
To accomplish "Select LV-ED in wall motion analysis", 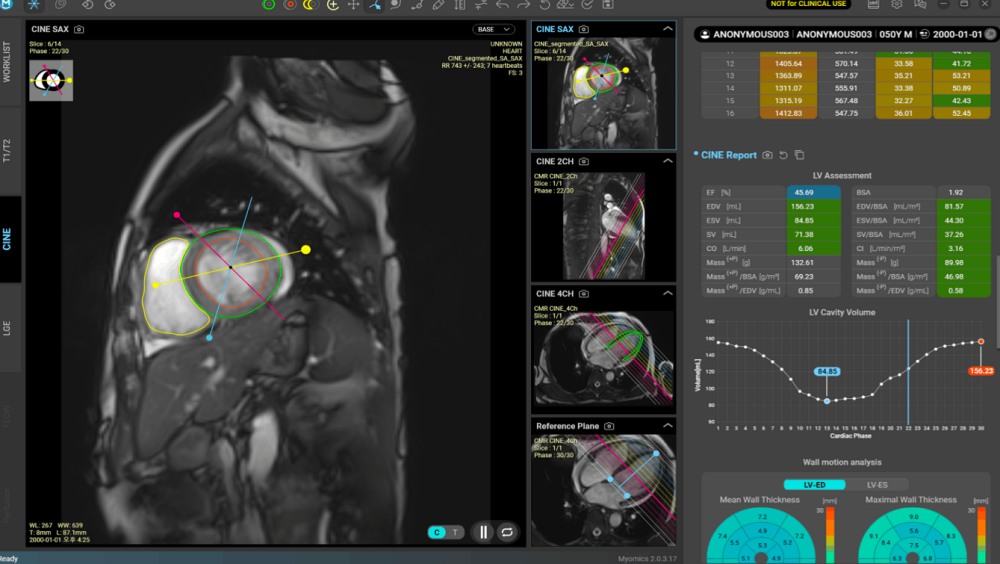I will (814, 485).
